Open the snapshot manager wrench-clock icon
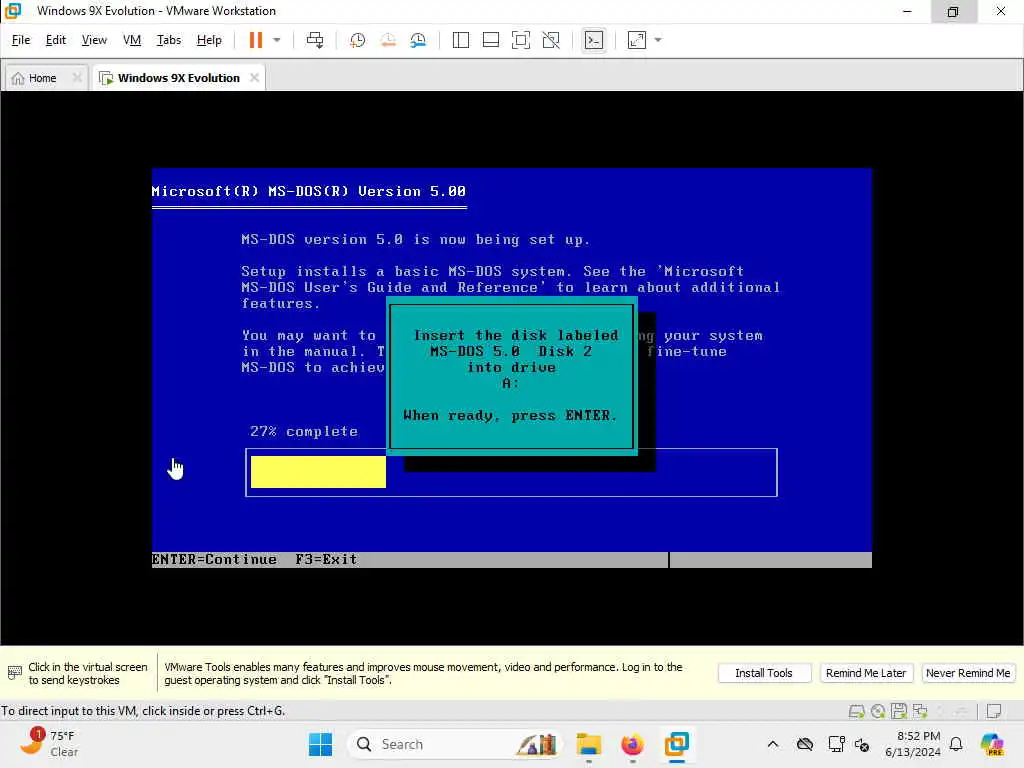Viewport: 1024px width, 768px height. [418, 40]
